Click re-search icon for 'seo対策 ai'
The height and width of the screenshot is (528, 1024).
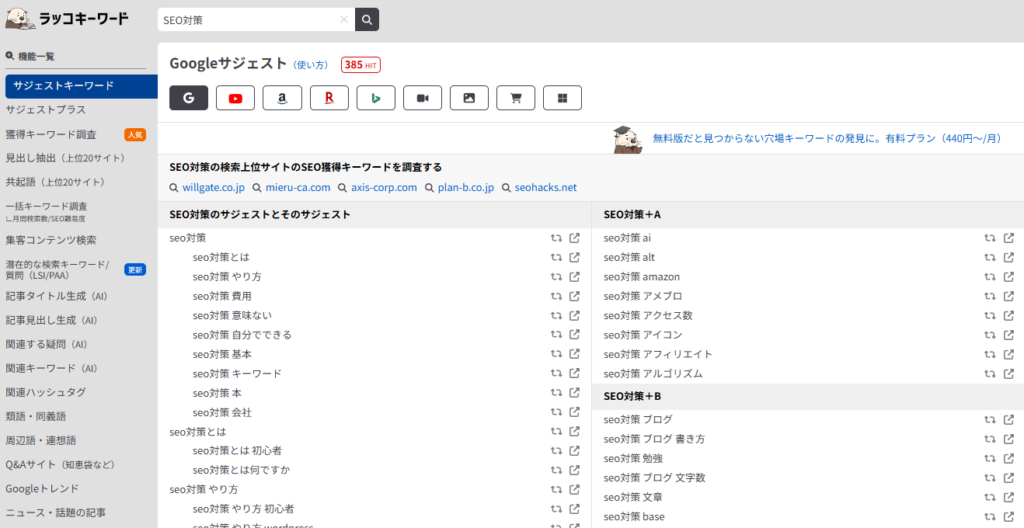pos(991,238)
